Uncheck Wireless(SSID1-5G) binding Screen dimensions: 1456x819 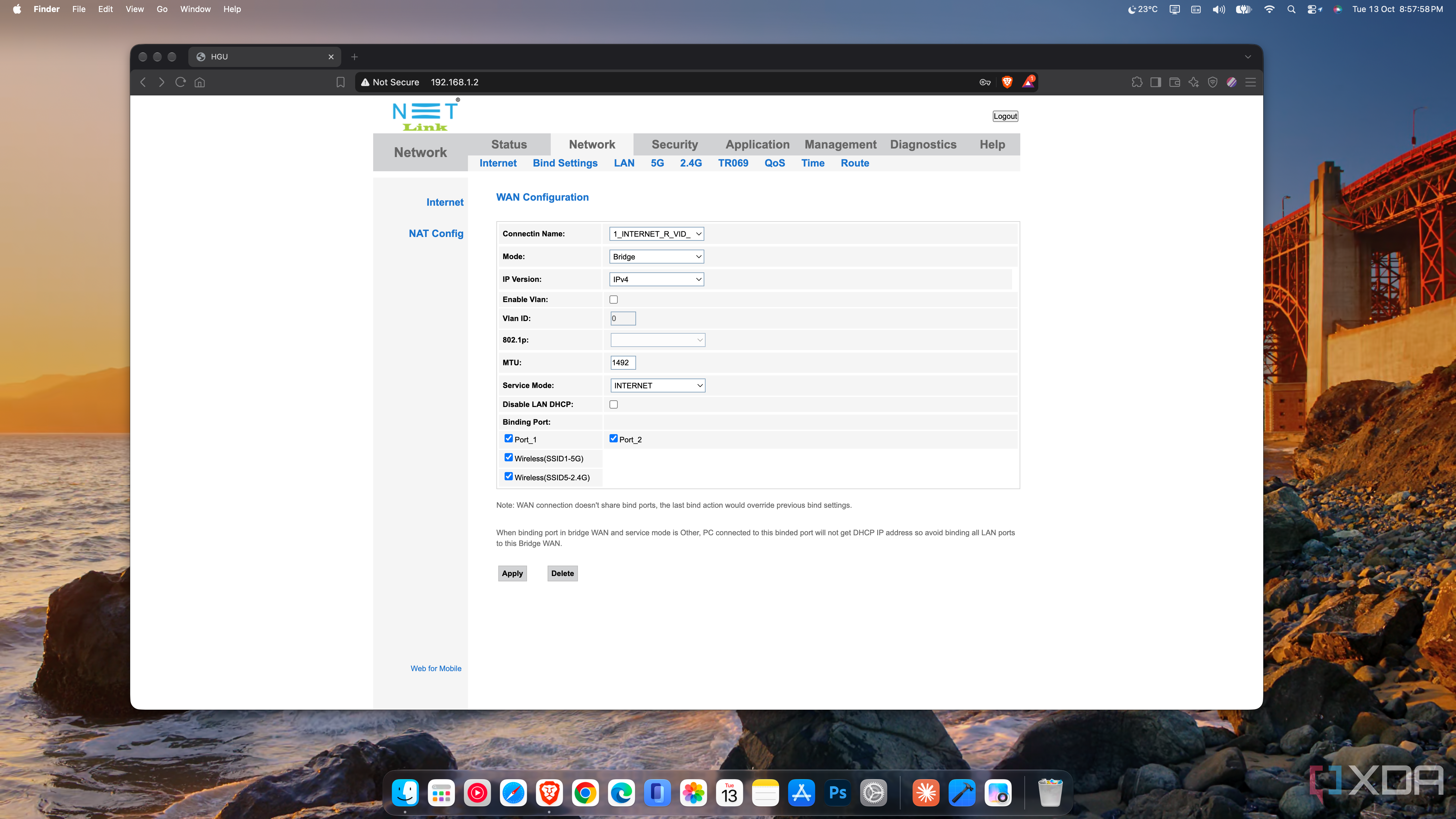pos(509,458)
